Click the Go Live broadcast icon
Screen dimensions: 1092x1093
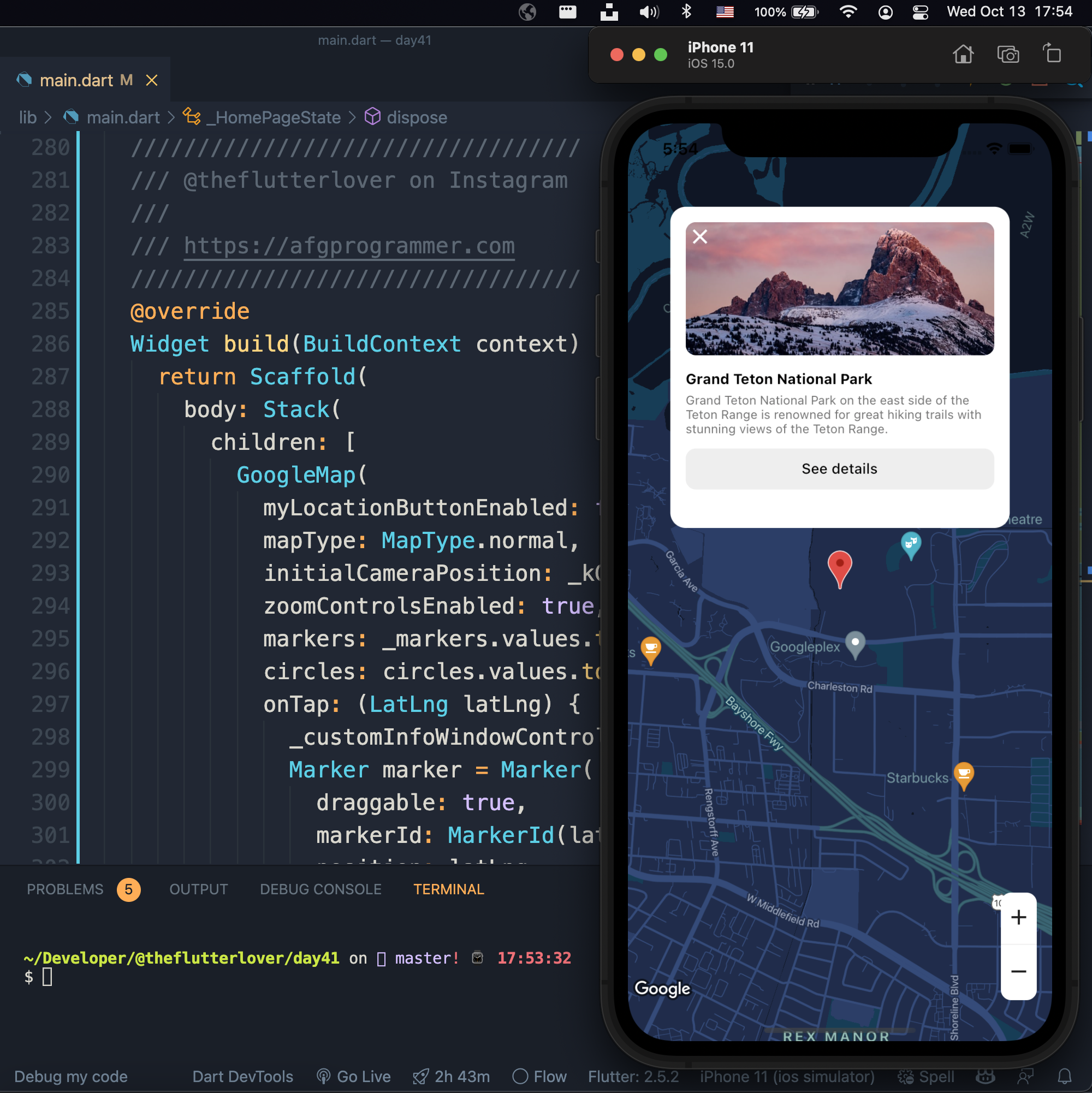324,1076
